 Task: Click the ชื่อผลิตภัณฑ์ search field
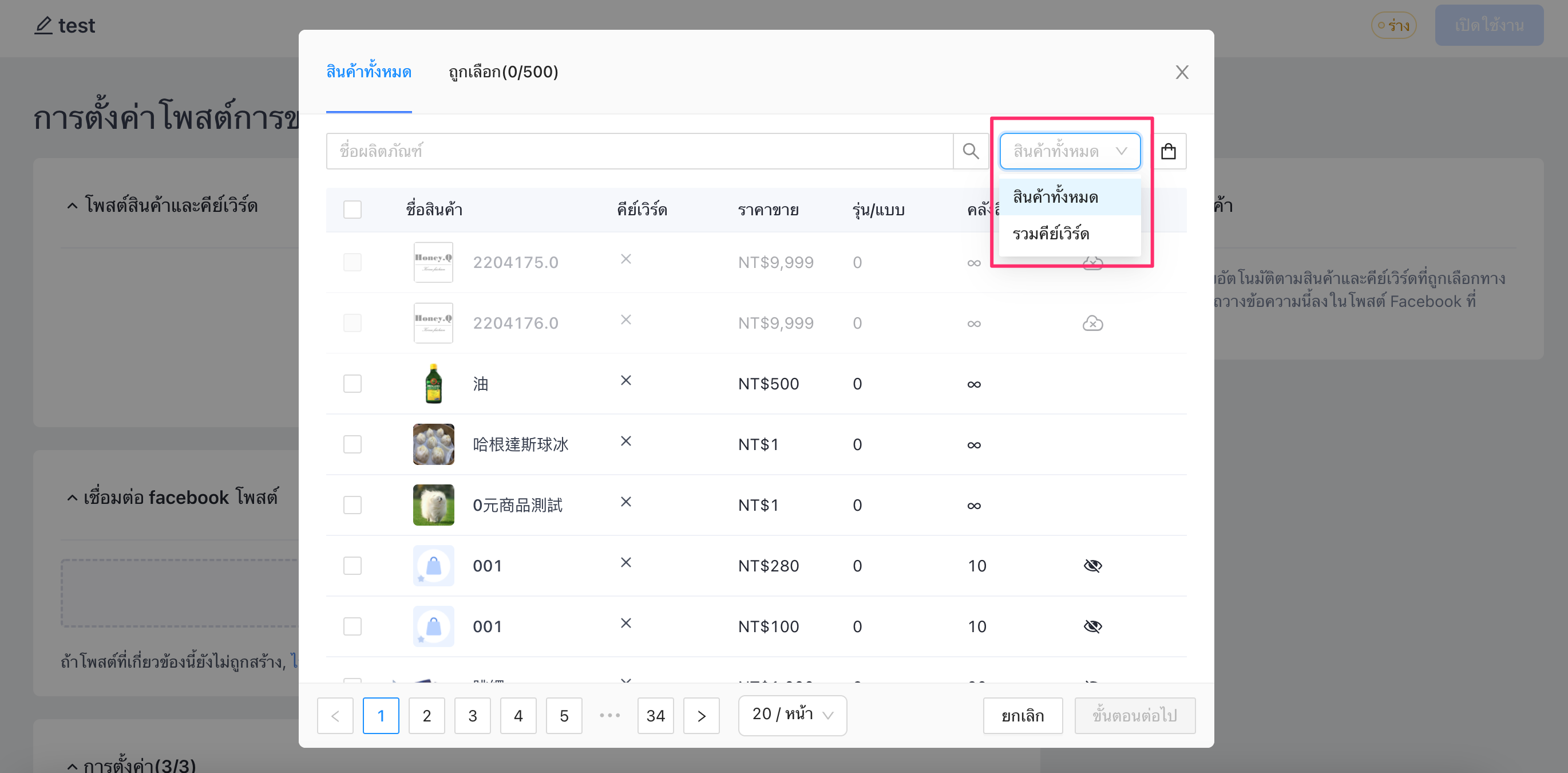tap(639, 151)
